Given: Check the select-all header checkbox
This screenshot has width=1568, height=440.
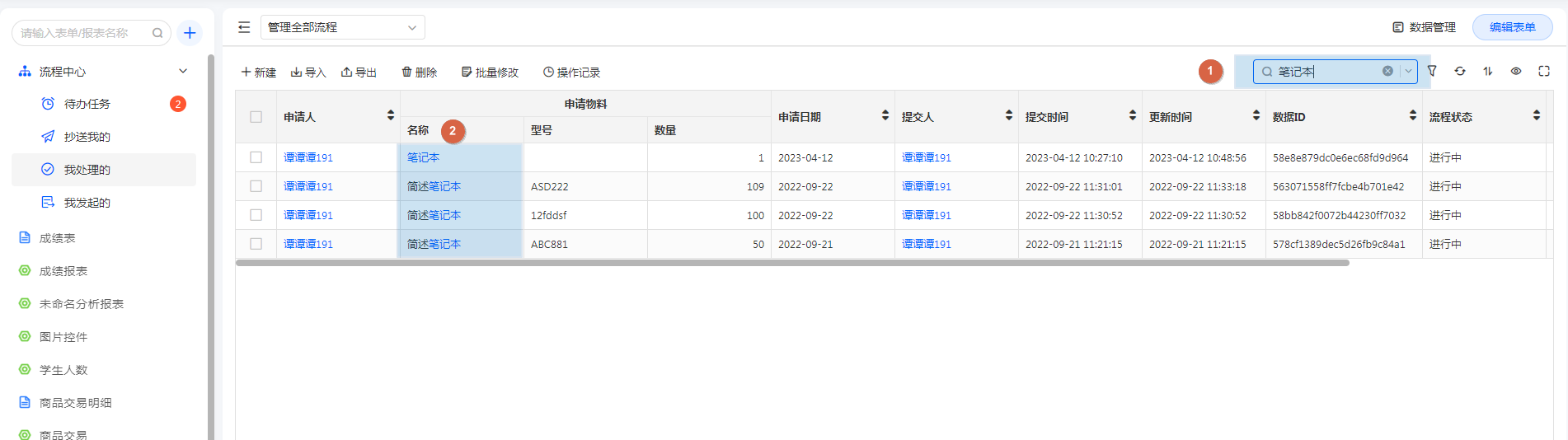Looking at the screenshot, I should click(256, 117).
